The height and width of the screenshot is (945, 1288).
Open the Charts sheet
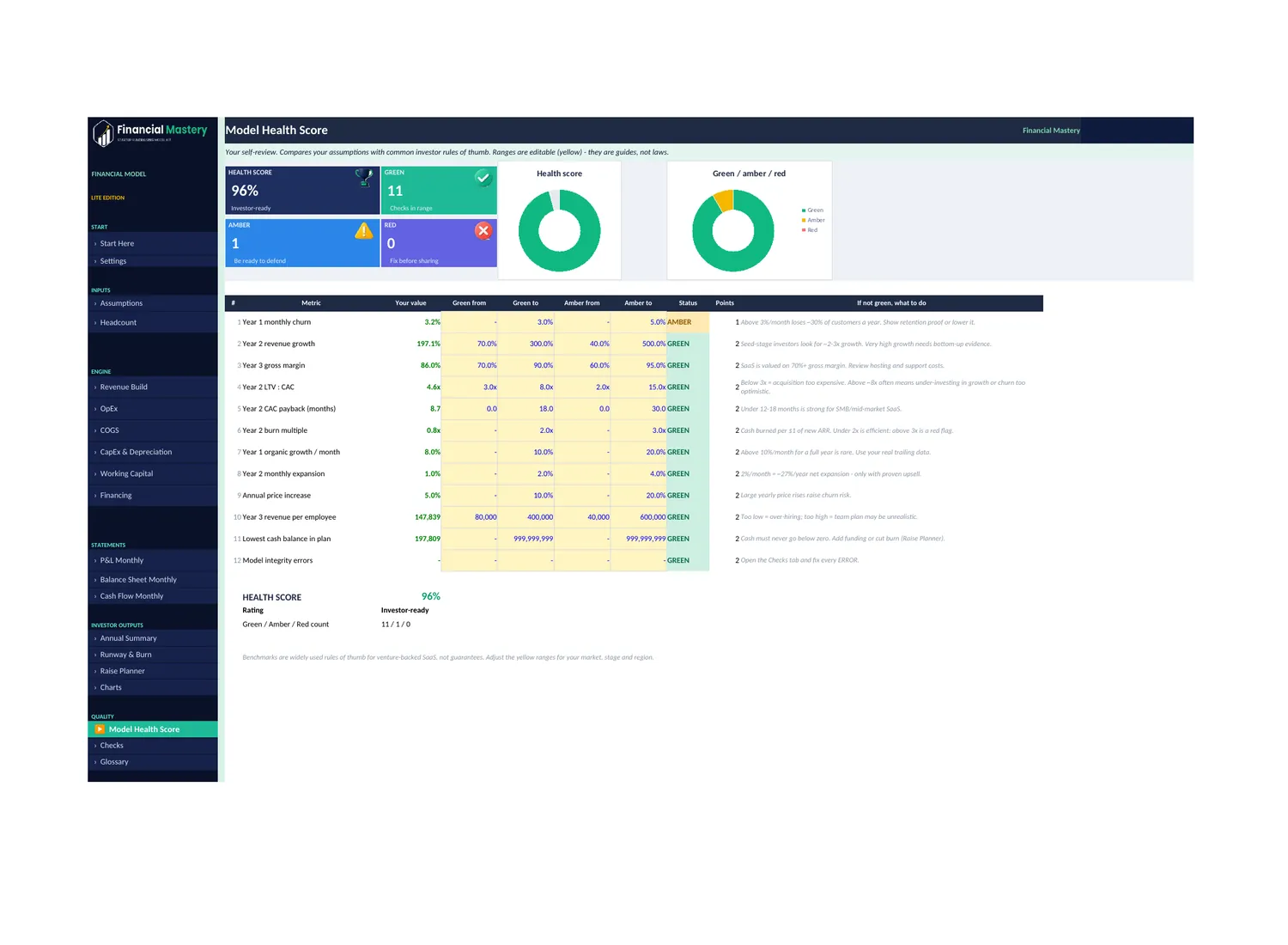(153, 687)
